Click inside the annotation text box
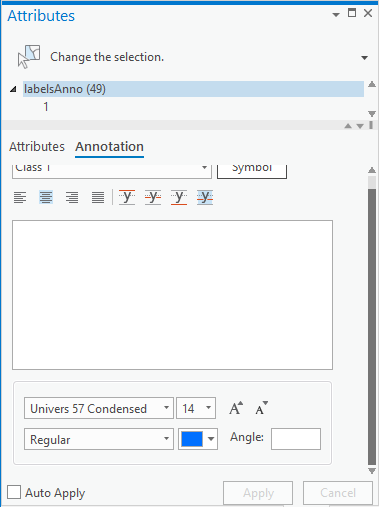Image resolution: width=379 pixels, height=507 pixels. [x=172, y=295]
